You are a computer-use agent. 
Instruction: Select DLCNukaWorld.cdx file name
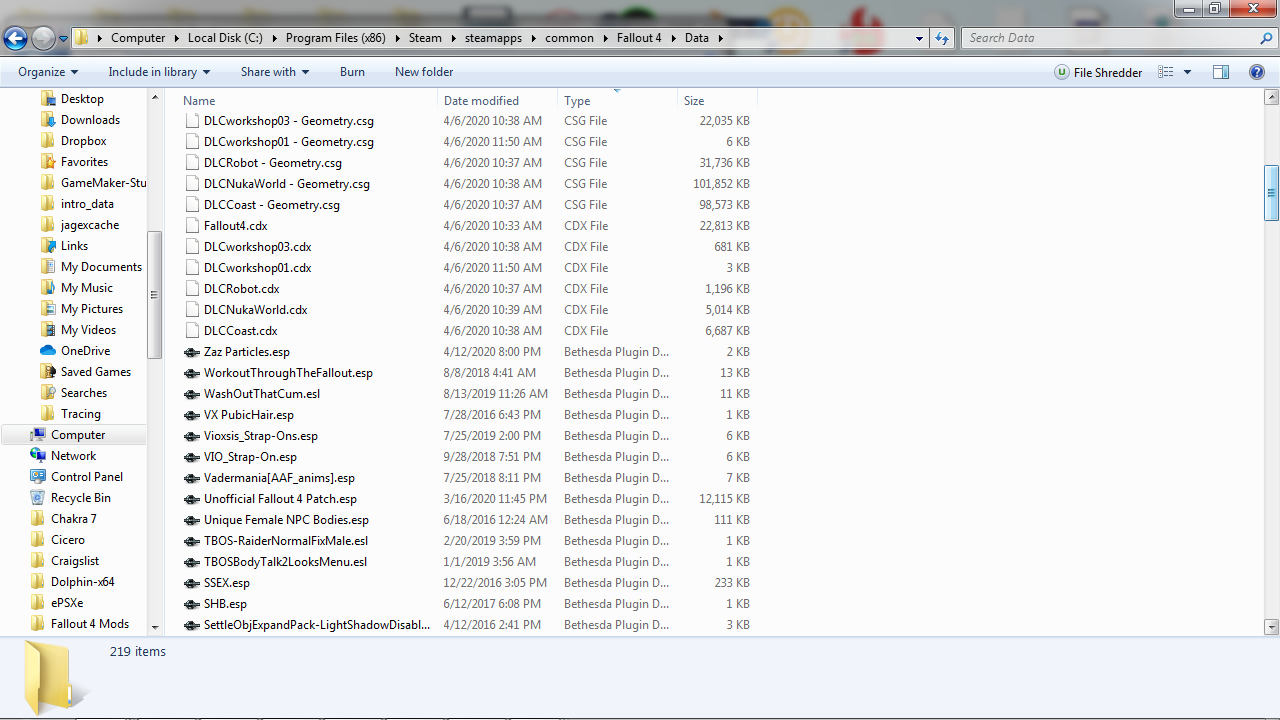point(255,310)
